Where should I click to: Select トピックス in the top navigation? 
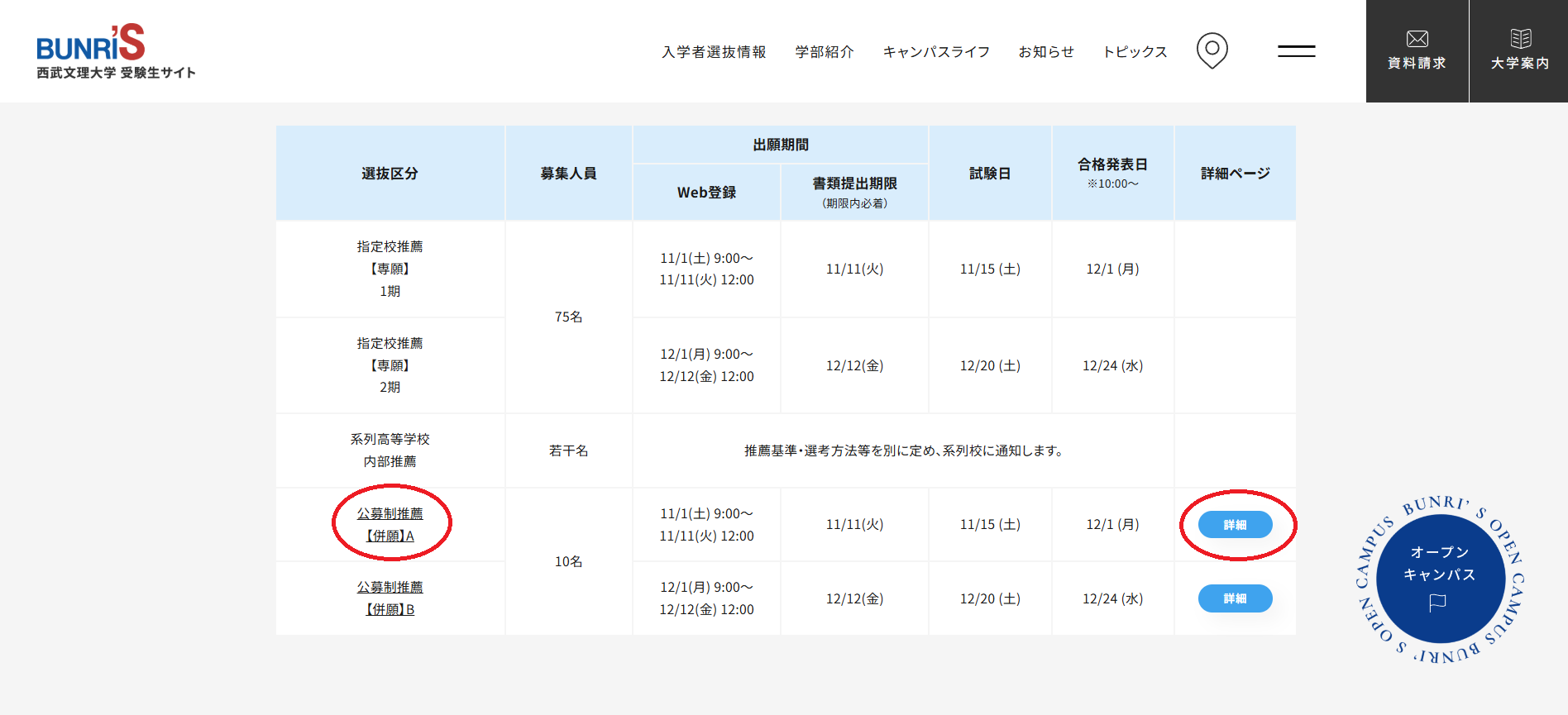click(x=1135, y=52)
